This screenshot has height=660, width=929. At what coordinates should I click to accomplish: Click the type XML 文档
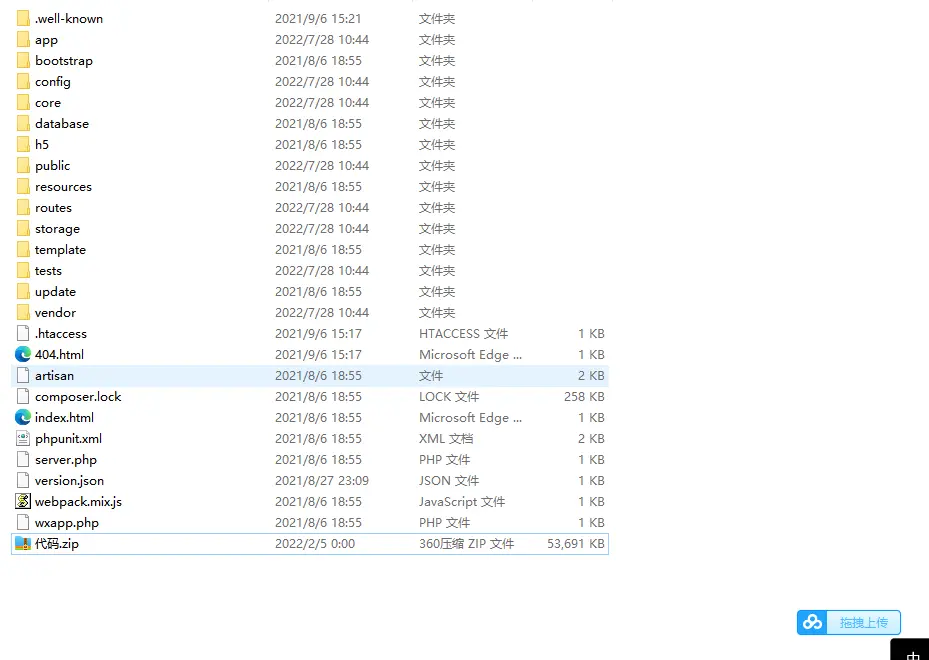tap(446, 438)
